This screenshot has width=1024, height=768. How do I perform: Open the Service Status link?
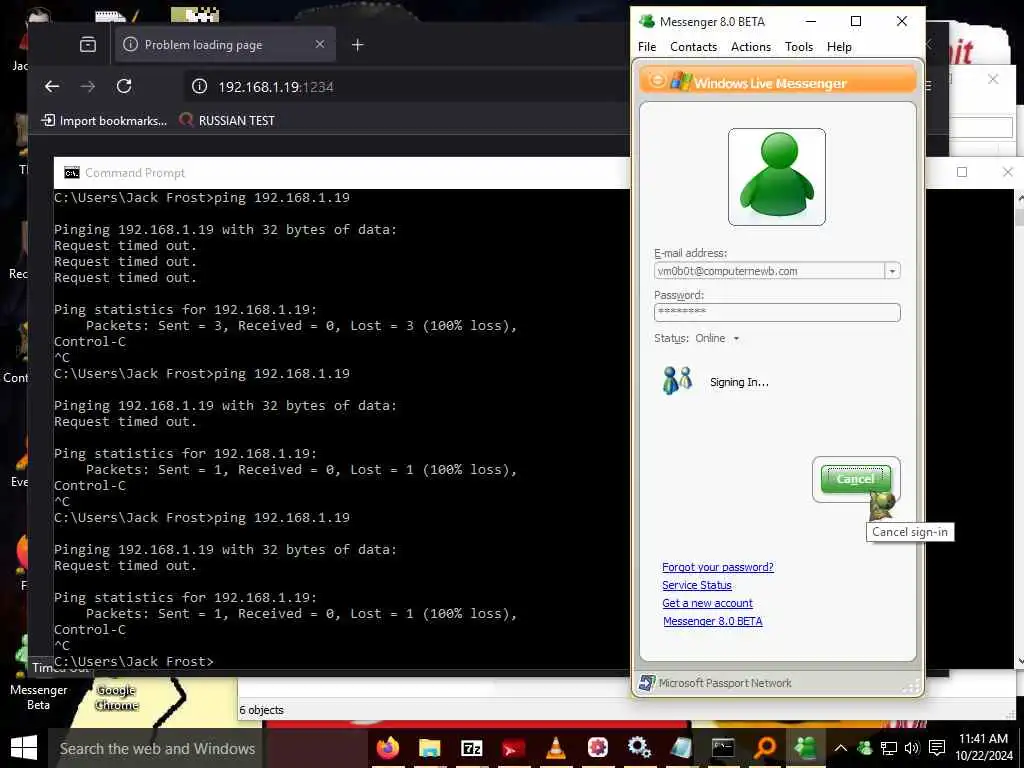(697, 585)
